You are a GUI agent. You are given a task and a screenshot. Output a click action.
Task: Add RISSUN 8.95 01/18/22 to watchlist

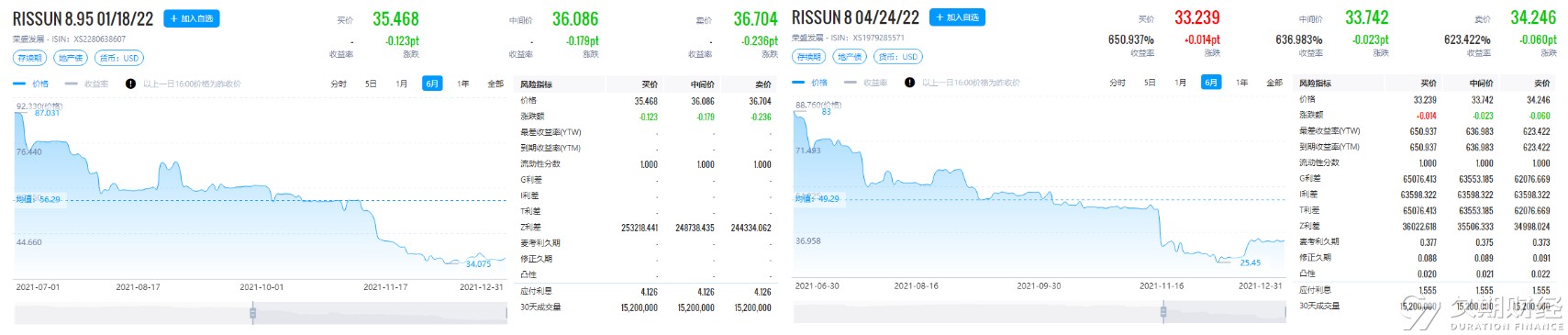point(191,18)
